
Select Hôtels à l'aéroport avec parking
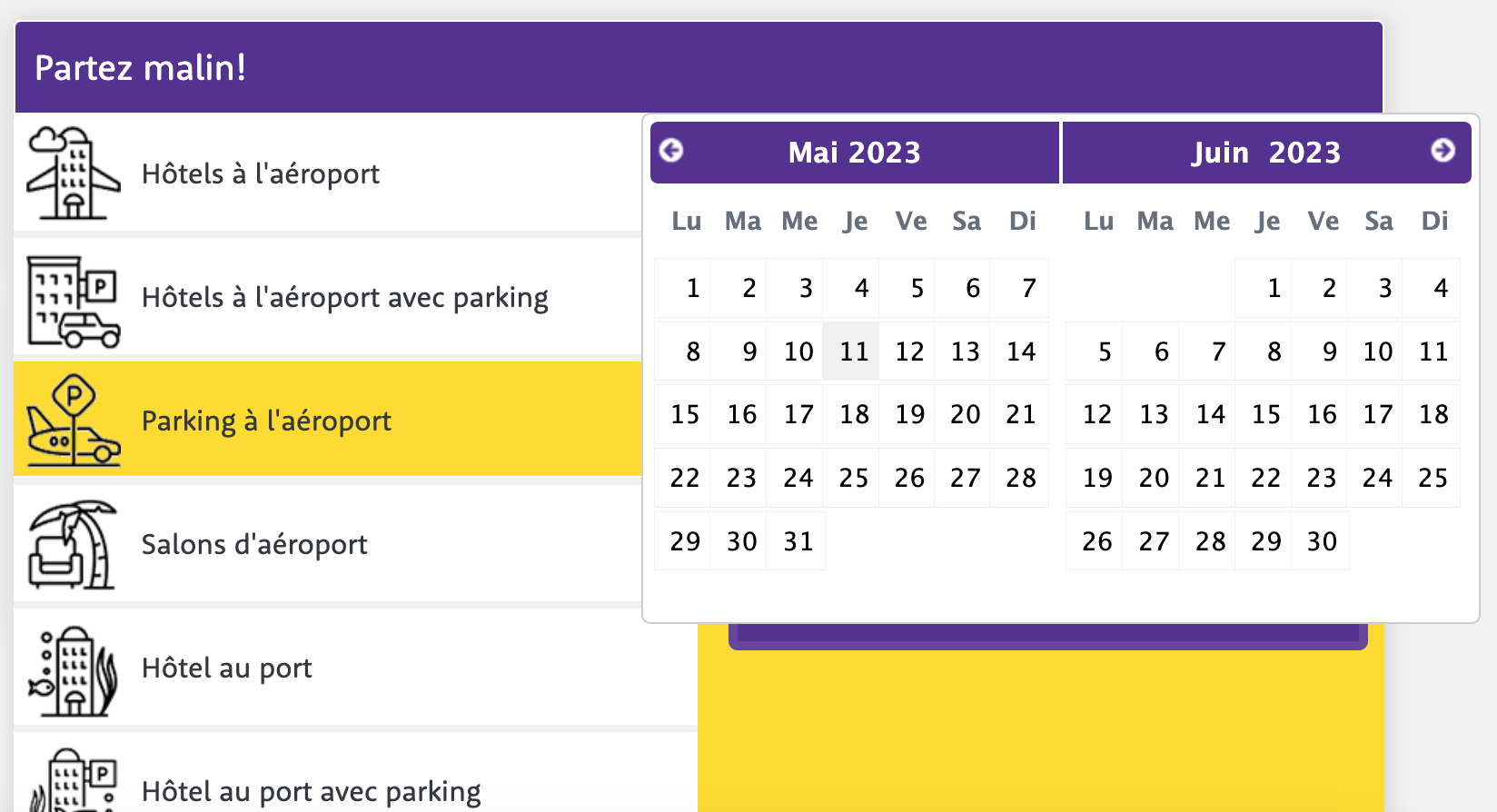pos(345,298)
